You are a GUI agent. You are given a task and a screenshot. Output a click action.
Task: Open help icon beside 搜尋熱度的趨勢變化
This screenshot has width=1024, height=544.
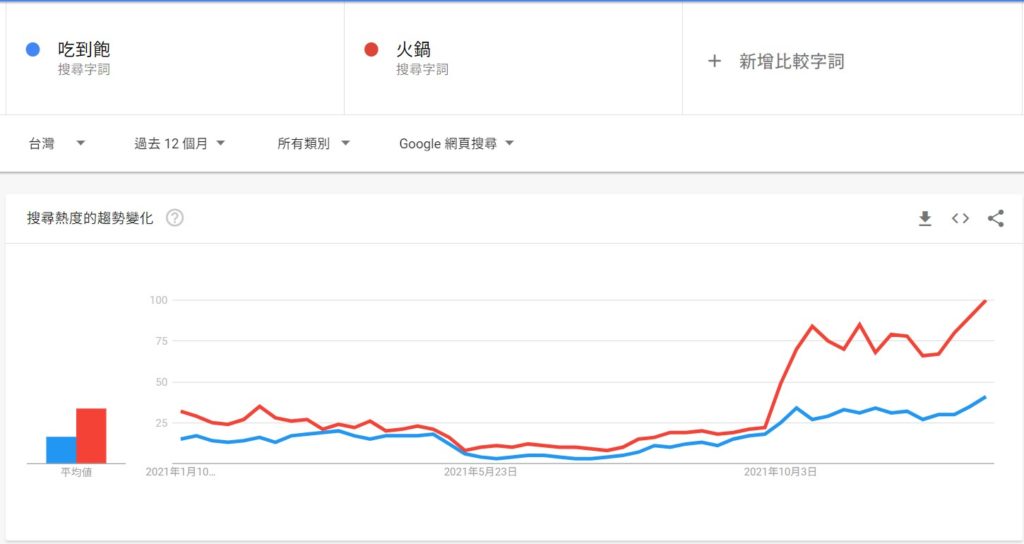(175, 218)
